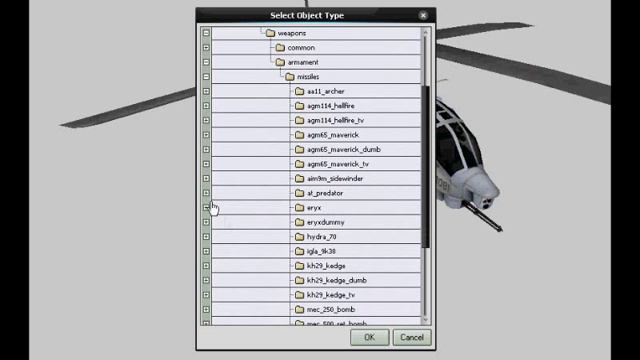Expand the common tree node

[x=206, y=48]
